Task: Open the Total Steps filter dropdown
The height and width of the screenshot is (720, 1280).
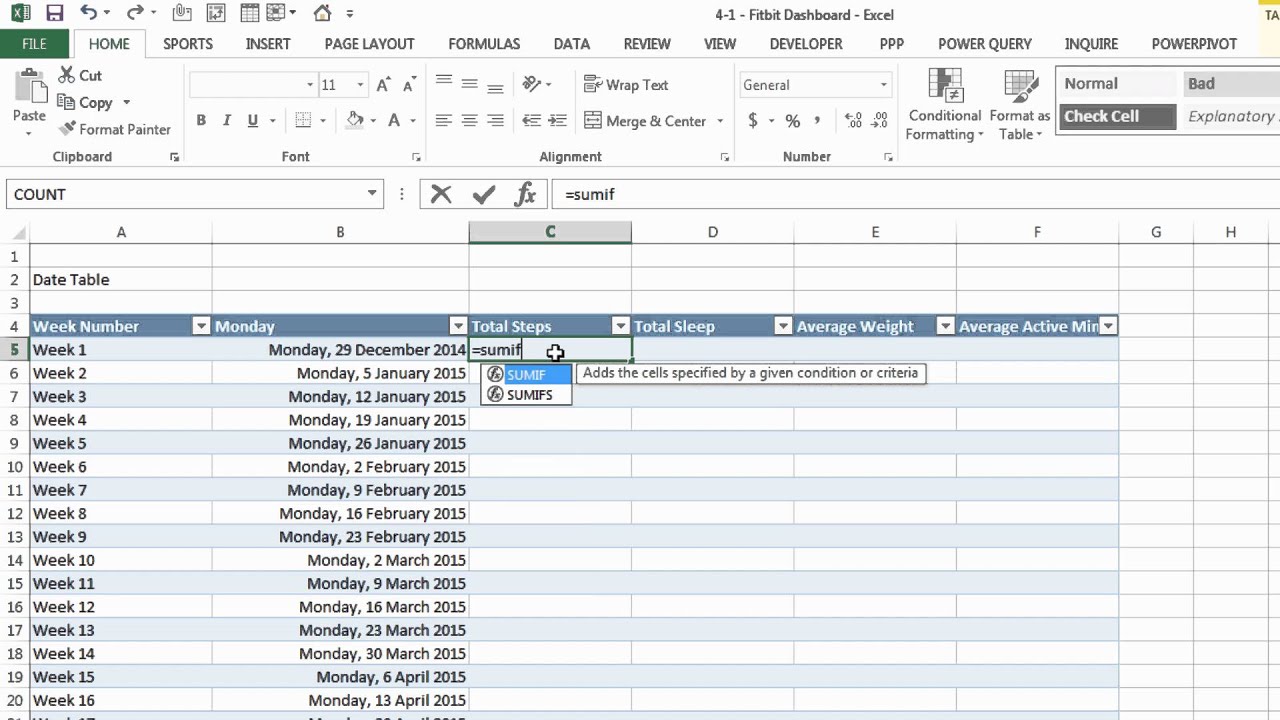Action: [621, 326]
